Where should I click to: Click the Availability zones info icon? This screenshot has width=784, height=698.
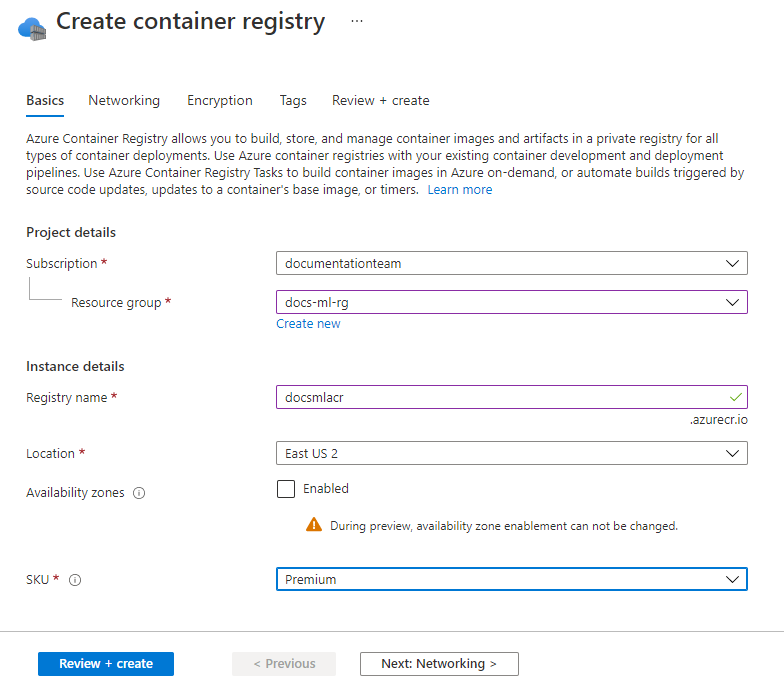pos(139,493)
